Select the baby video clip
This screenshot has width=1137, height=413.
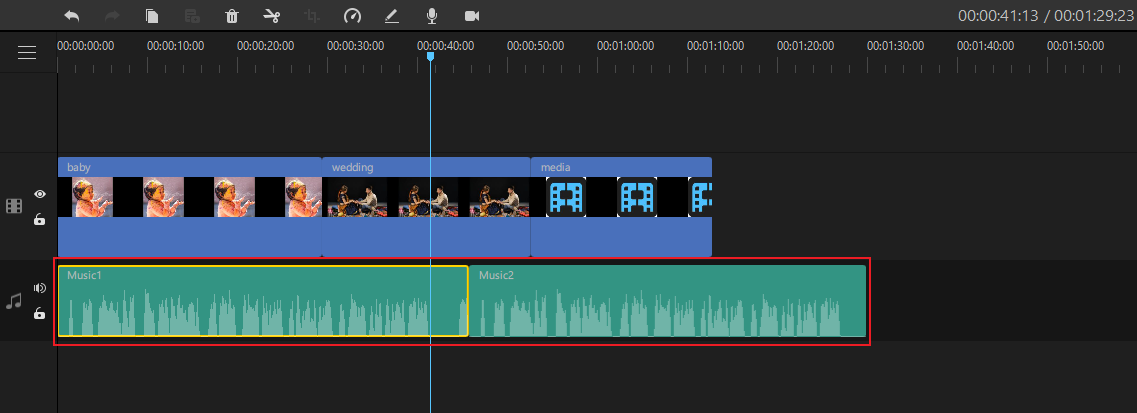pos(189,206)
